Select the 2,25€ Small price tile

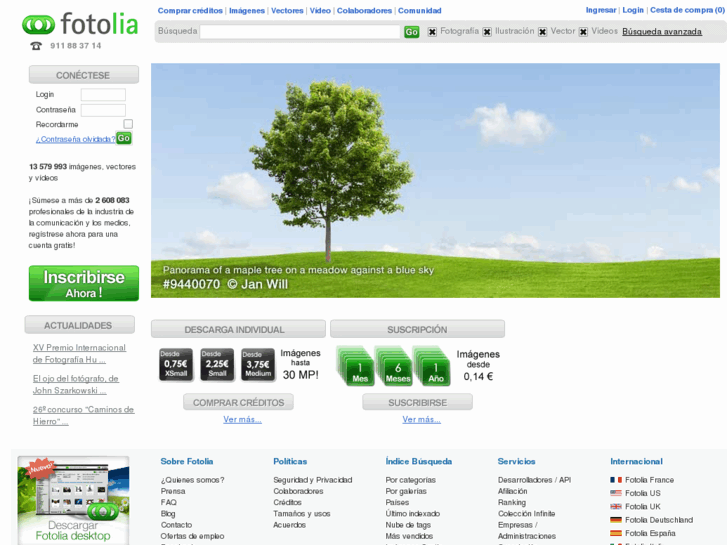click(217, 365)
